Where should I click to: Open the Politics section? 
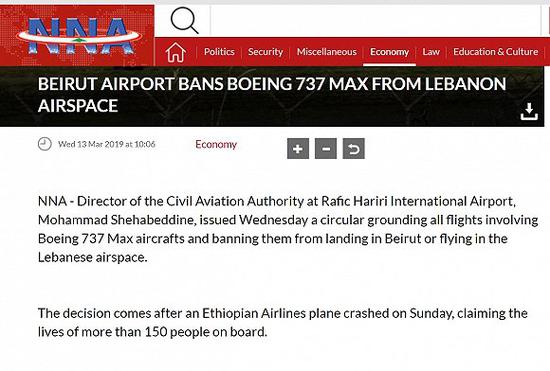coord(219,52)
